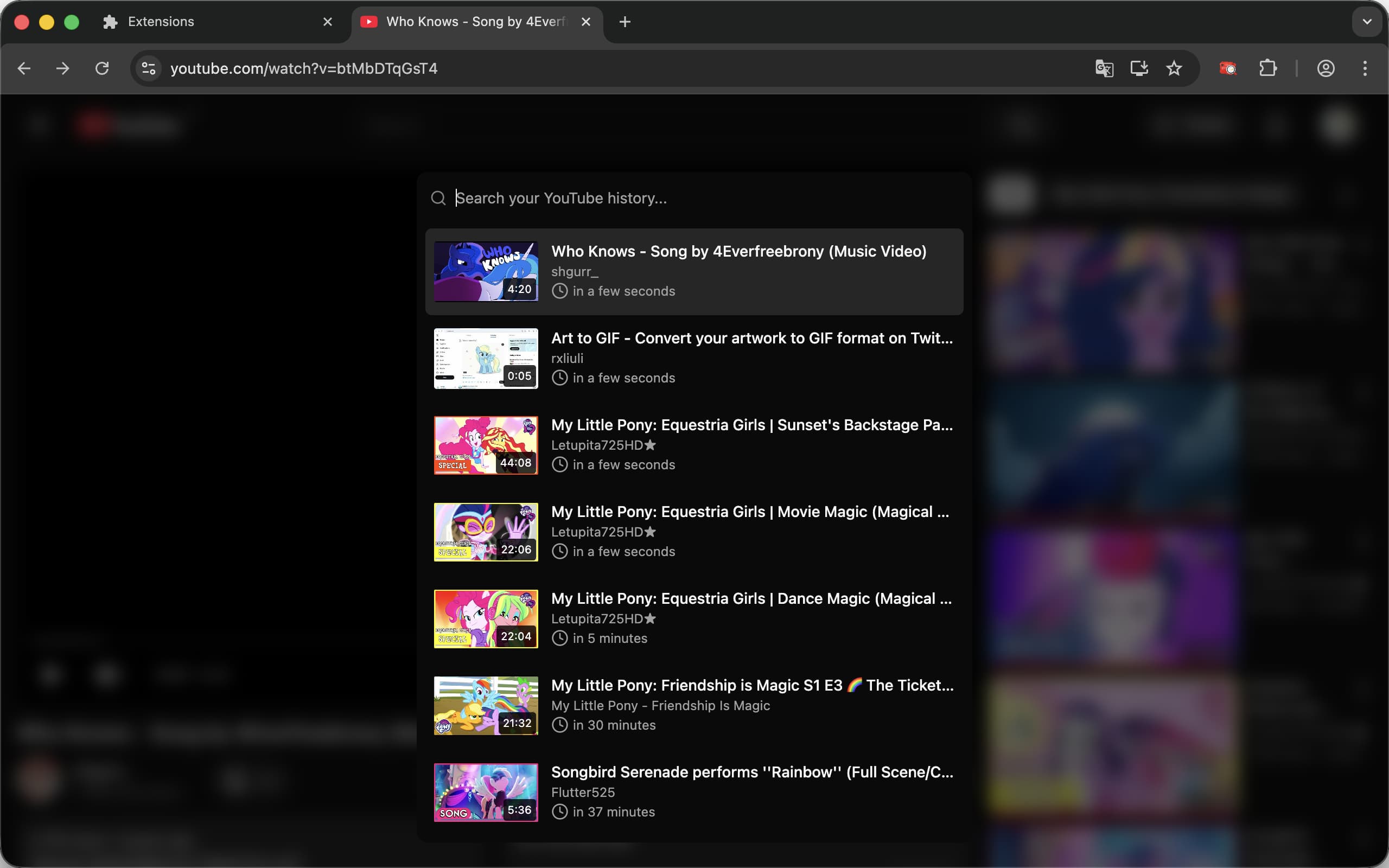Click the Art to GIF thumbnail 0:05
This screenshot has height=868, width=1389.
click(x=486, y=358)
